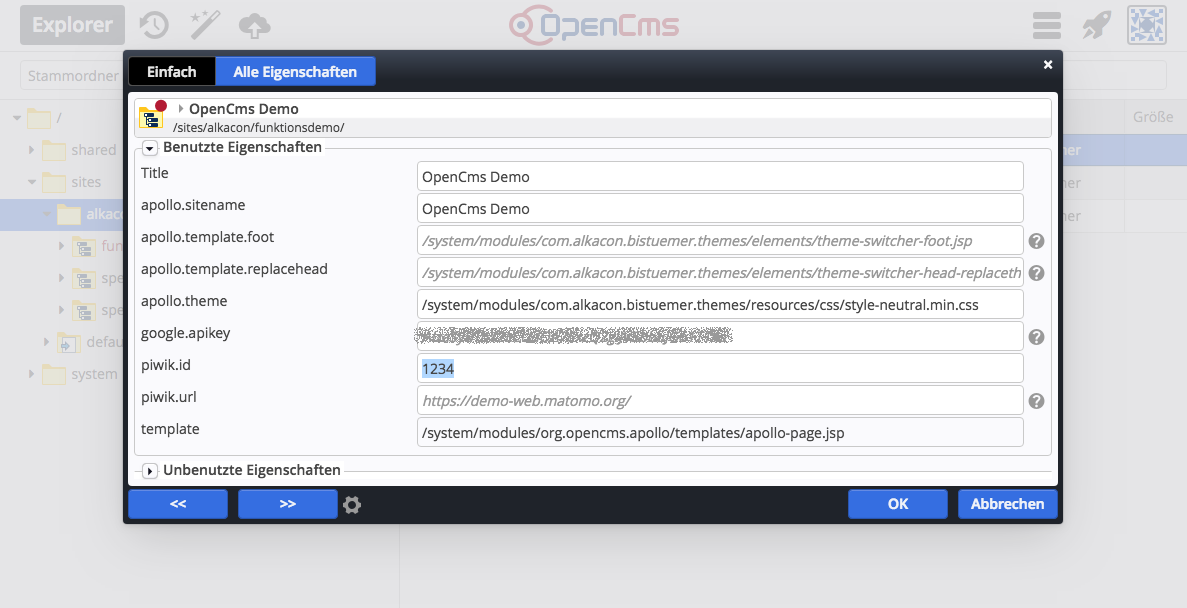Click the OpenCms Demo folder resource icon
Screen dimensions: 1187x608
pos(152,116)
